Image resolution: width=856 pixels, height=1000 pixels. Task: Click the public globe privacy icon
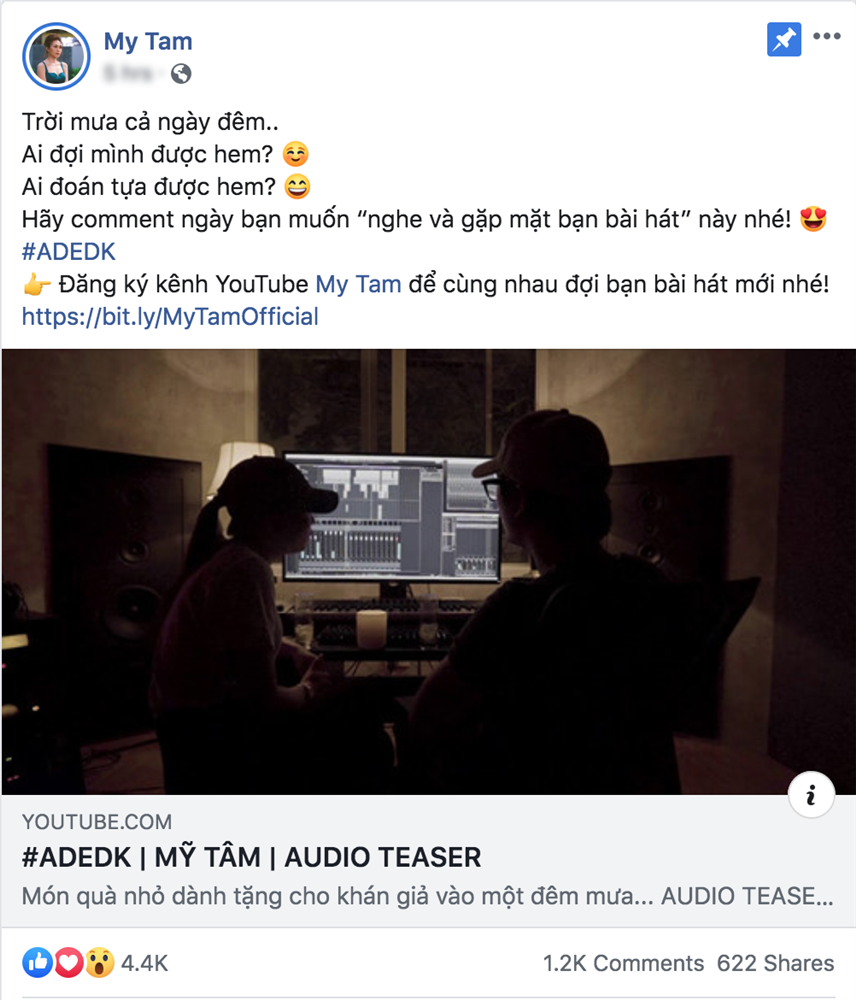pos(181,74)
